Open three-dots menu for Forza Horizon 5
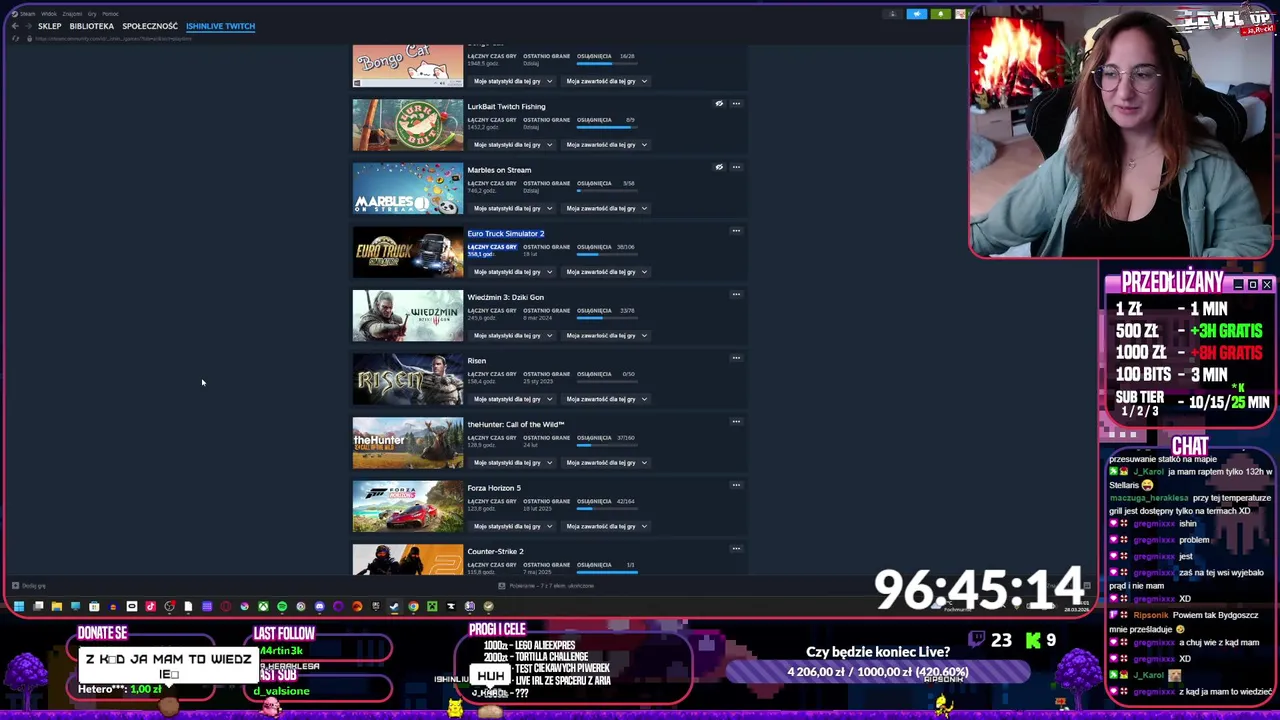The image size is (1280, 720). (x=736, y=485)
